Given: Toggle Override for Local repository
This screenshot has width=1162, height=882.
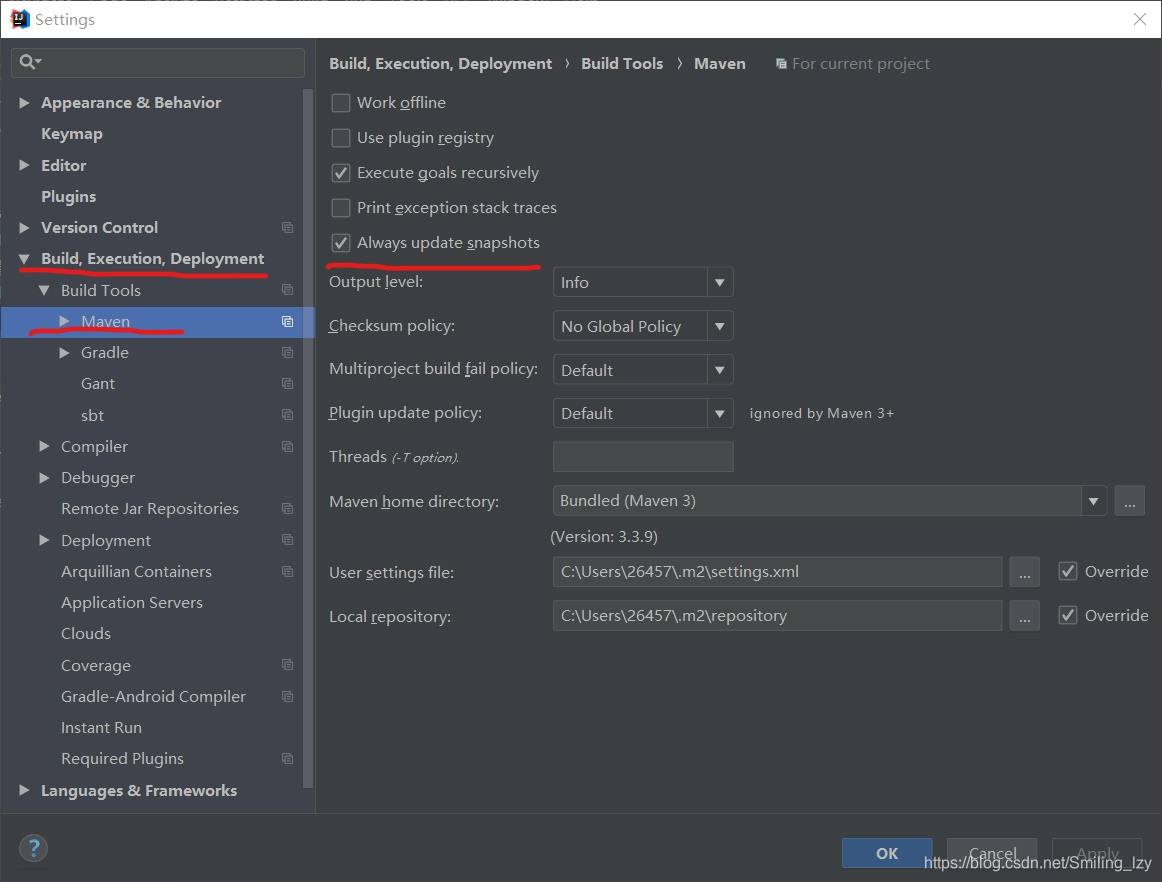Looking at the screenshot, I should pyautogui.click(x=1068, y=615).
